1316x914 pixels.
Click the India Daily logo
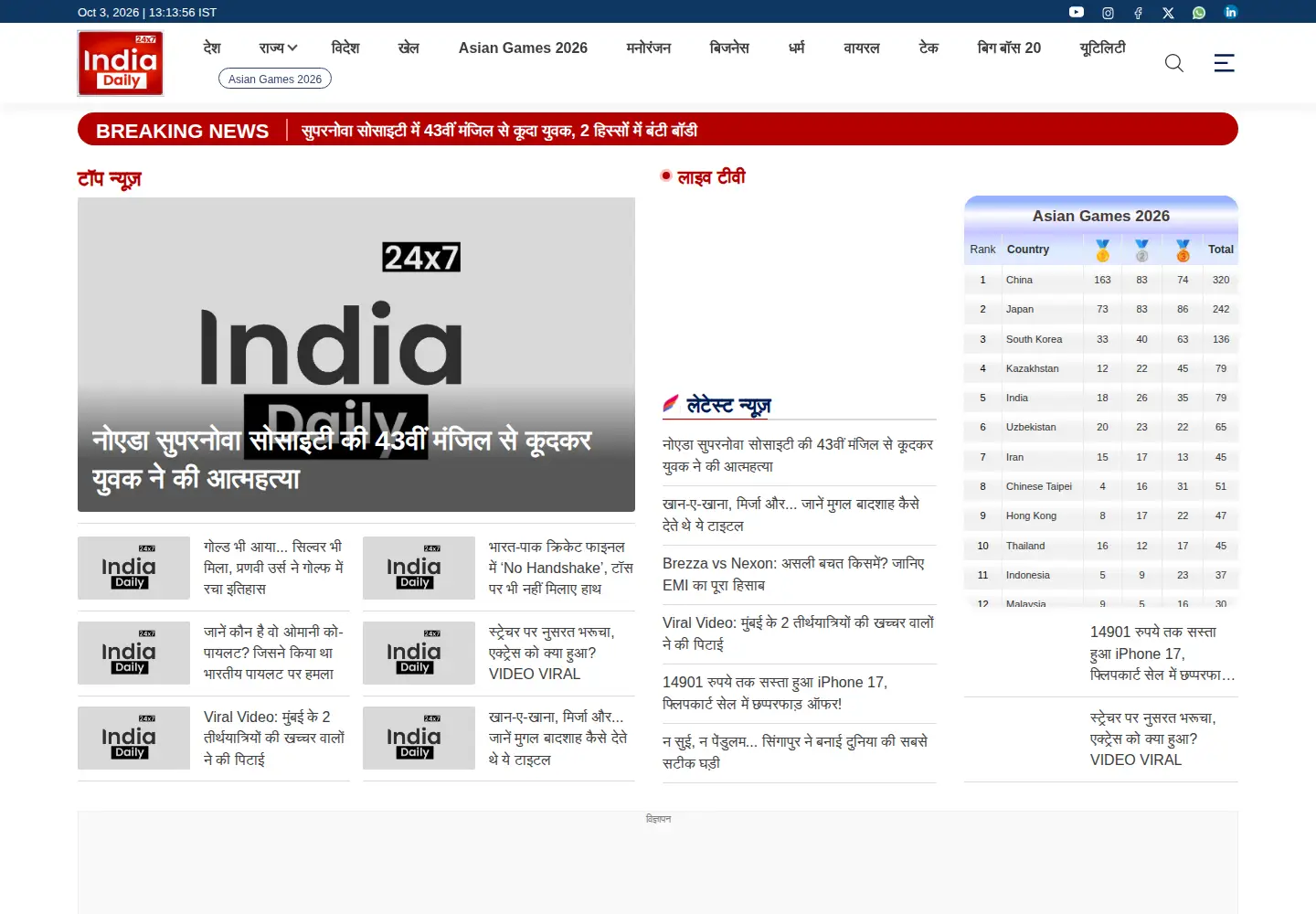coord(121,63)
